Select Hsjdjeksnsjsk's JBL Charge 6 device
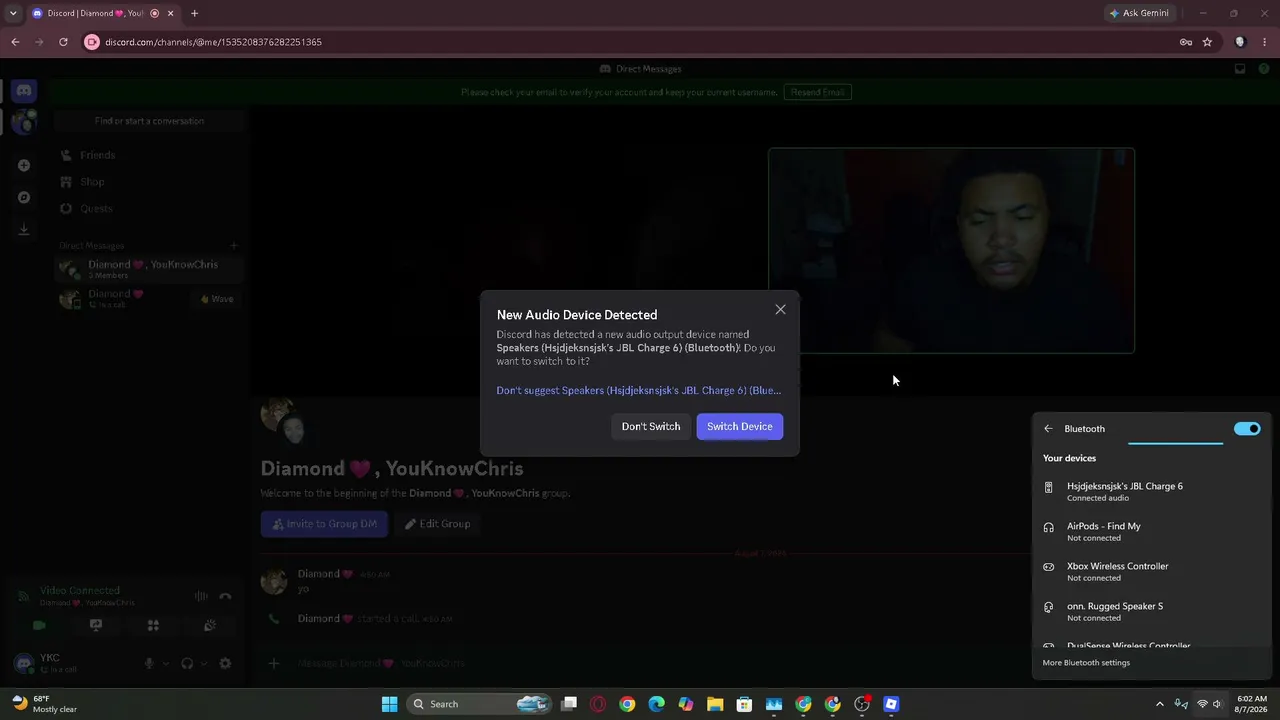Viewport: 1280px width, 720px height. pyautogui.click(x=1150, y=491)
